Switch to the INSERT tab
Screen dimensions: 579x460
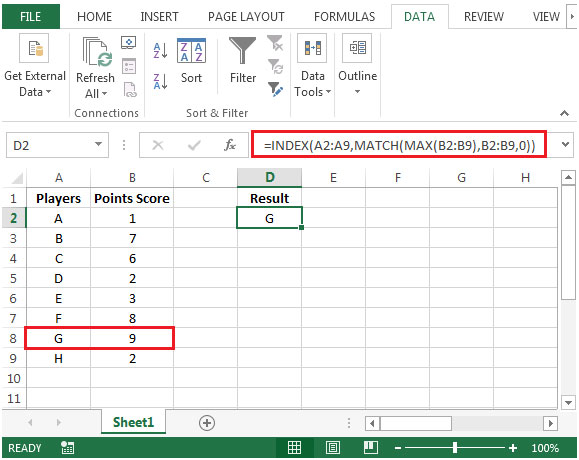pyautogui.click(x=159, y=17)
